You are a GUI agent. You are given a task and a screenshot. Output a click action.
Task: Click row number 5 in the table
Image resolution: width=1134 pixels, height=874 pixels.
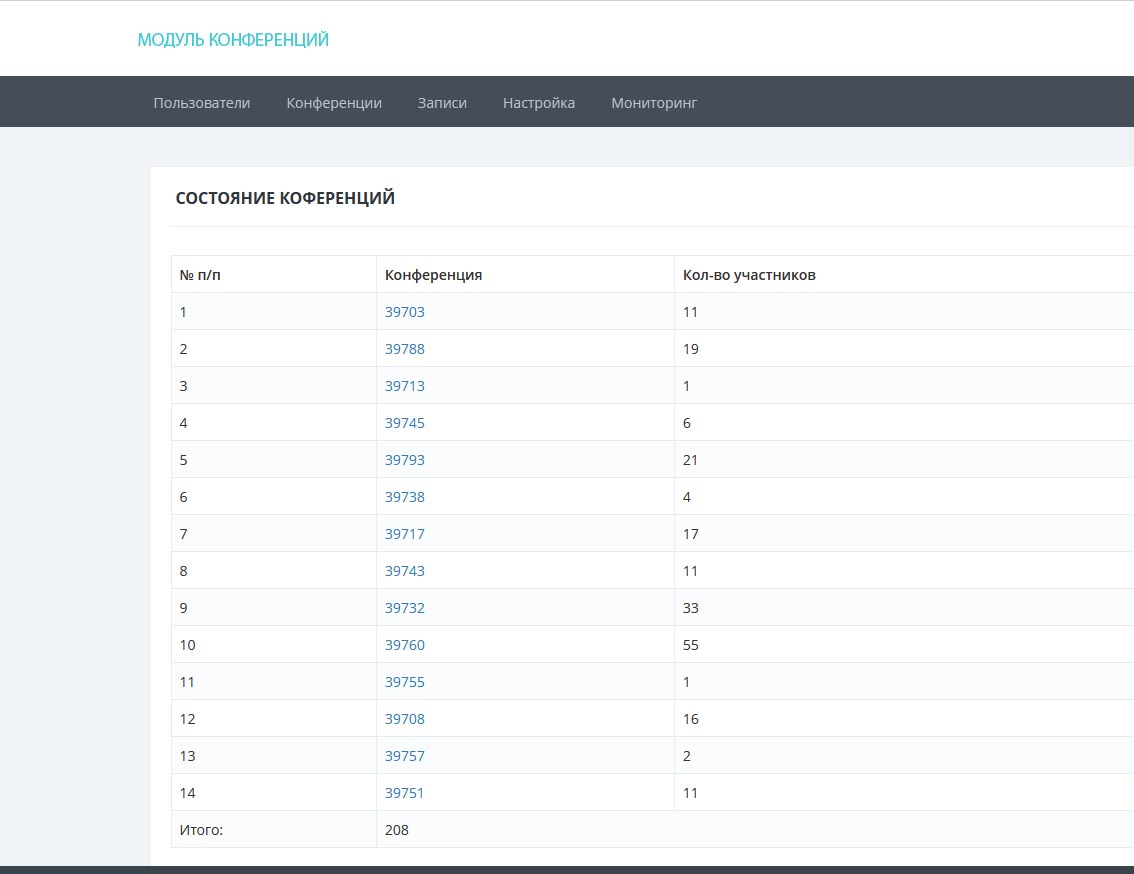point(183,459)
